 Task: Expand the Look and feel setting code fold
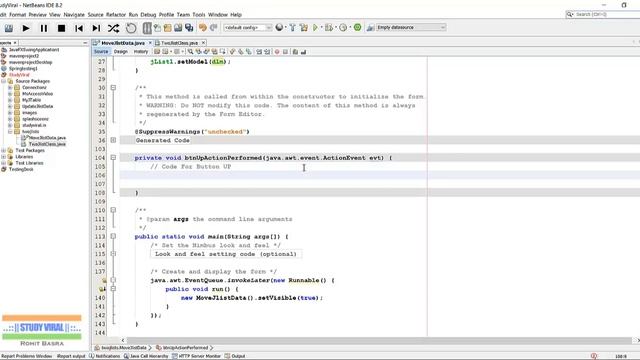coord(113,254)
